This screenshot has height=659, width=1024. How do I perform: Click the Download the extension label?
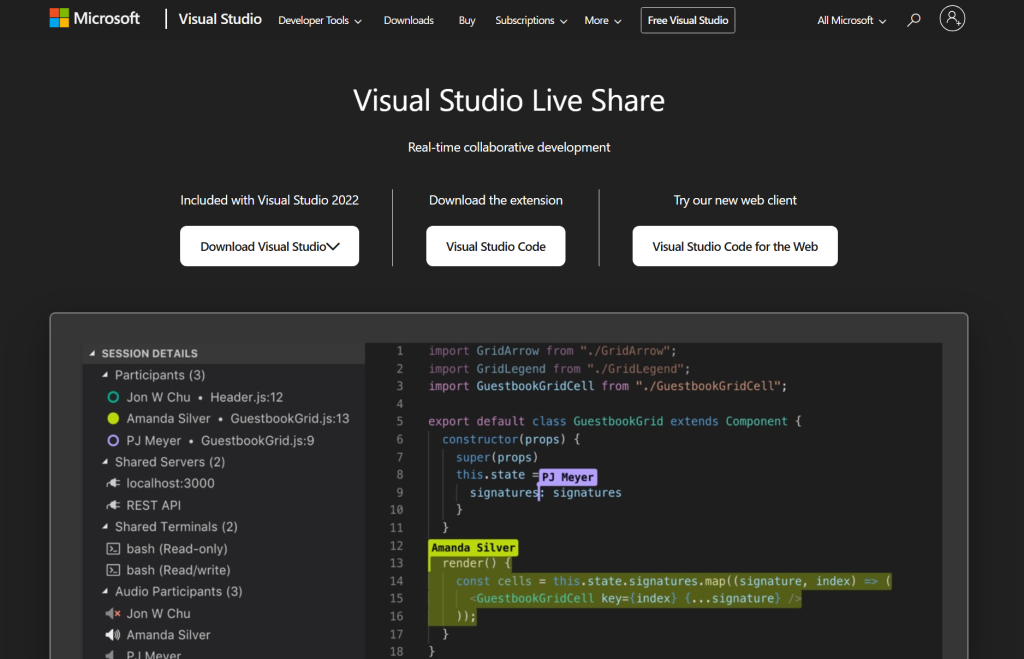[496, 201]
